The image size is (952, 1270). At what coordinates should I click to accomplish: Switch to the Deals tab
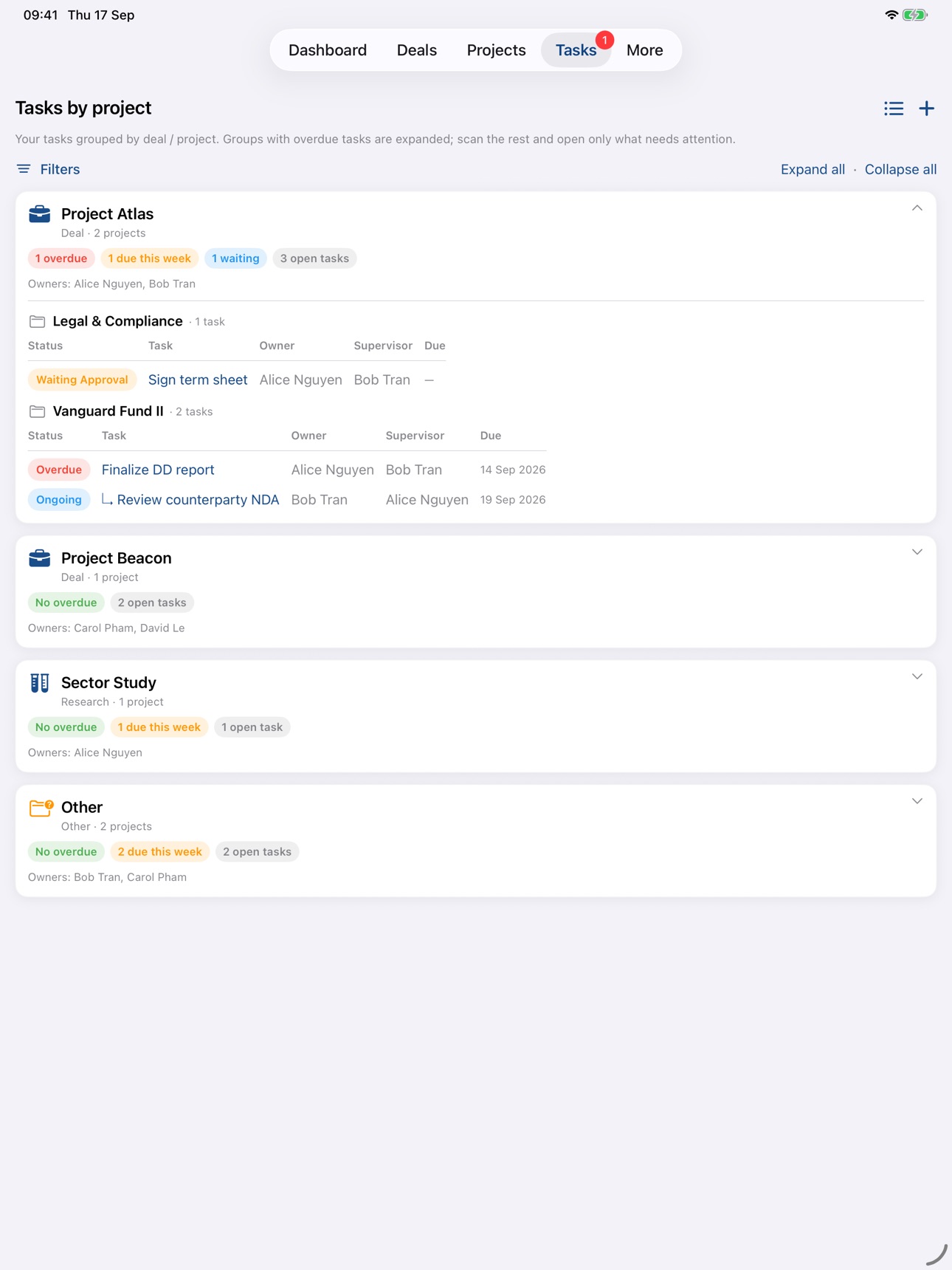point(417,50)
